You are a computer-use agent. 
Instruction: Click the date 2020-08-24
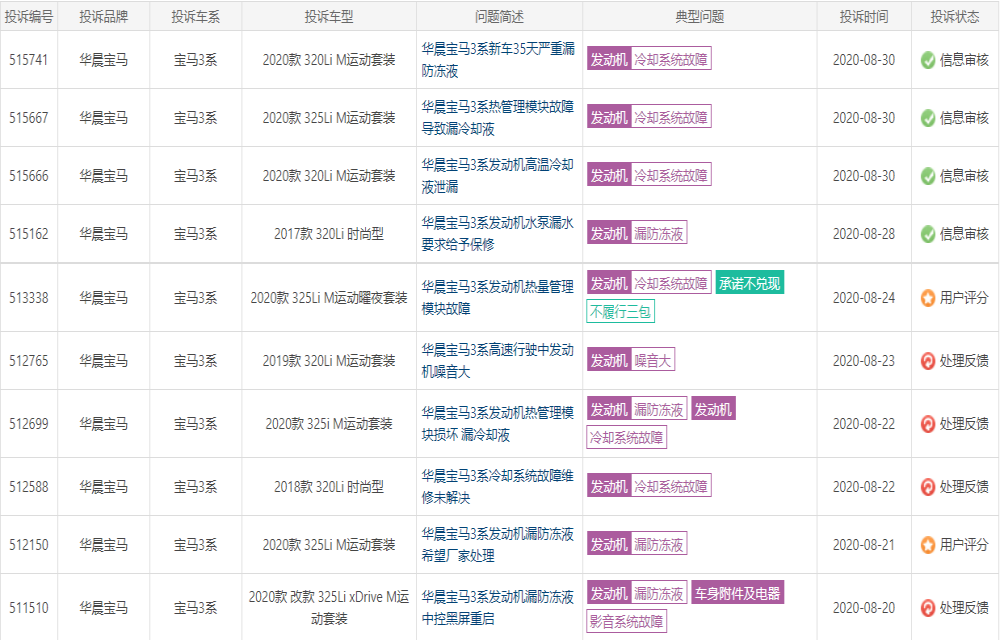pyautogui.click(x=864, y=298)
